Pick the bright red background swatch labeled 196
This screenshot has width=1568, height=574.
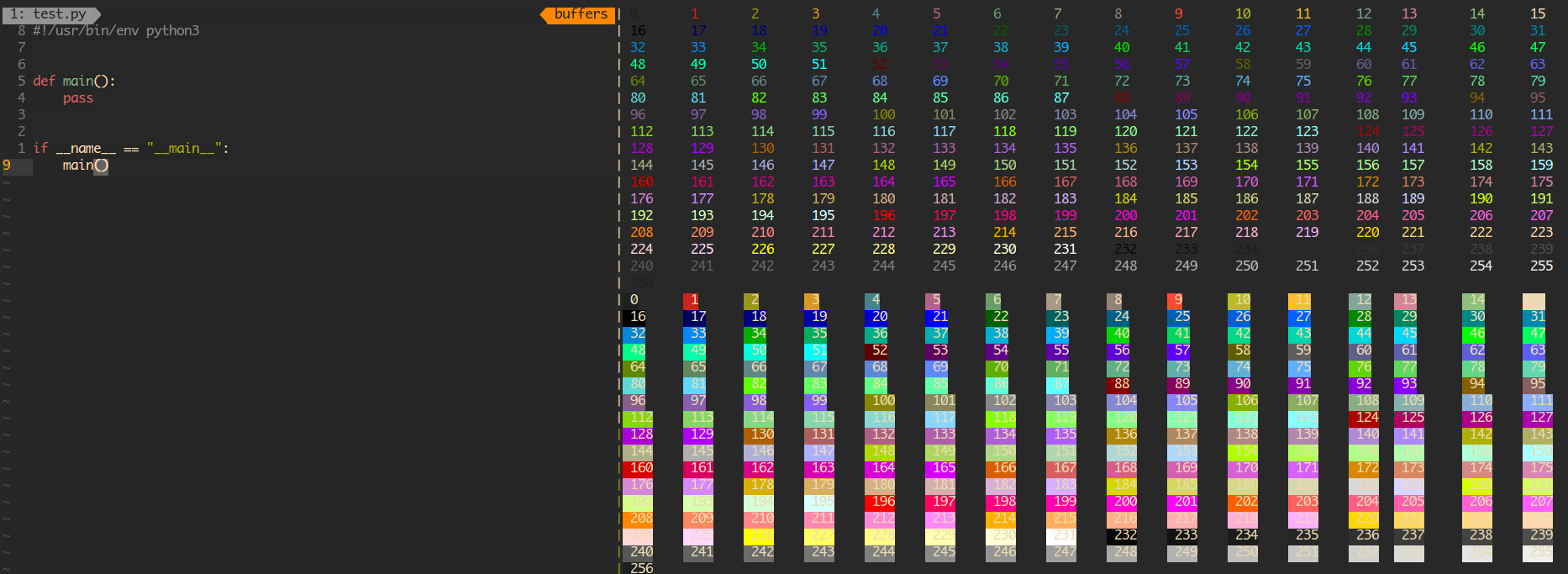click(x=880, y=502)
